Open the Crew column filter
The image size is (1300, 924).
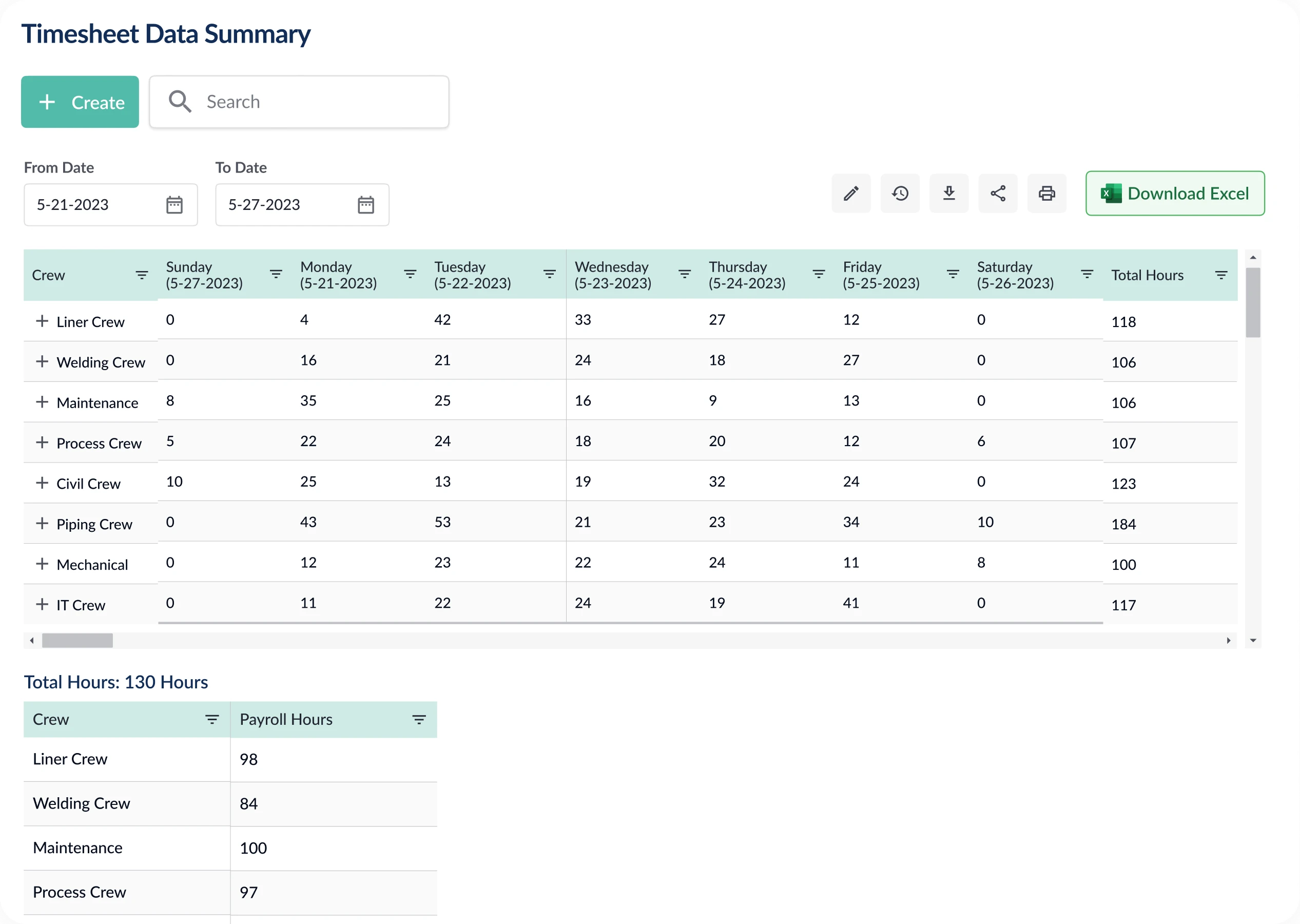(142, 275)
